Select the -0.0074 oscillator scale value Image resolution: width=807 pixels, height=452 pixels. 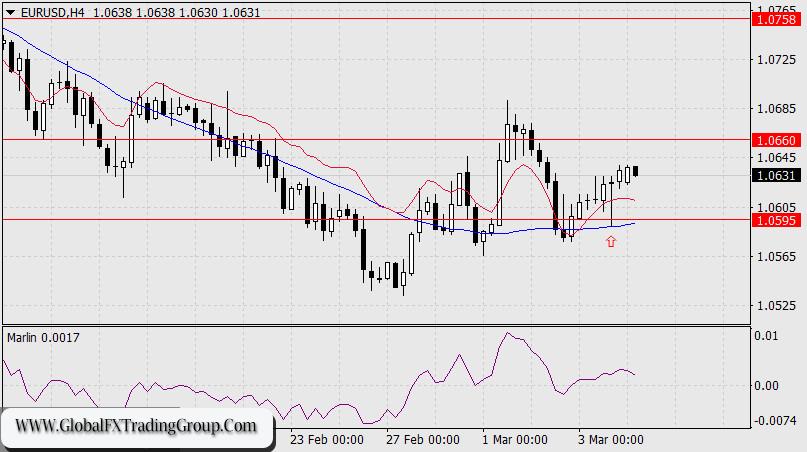775,421
